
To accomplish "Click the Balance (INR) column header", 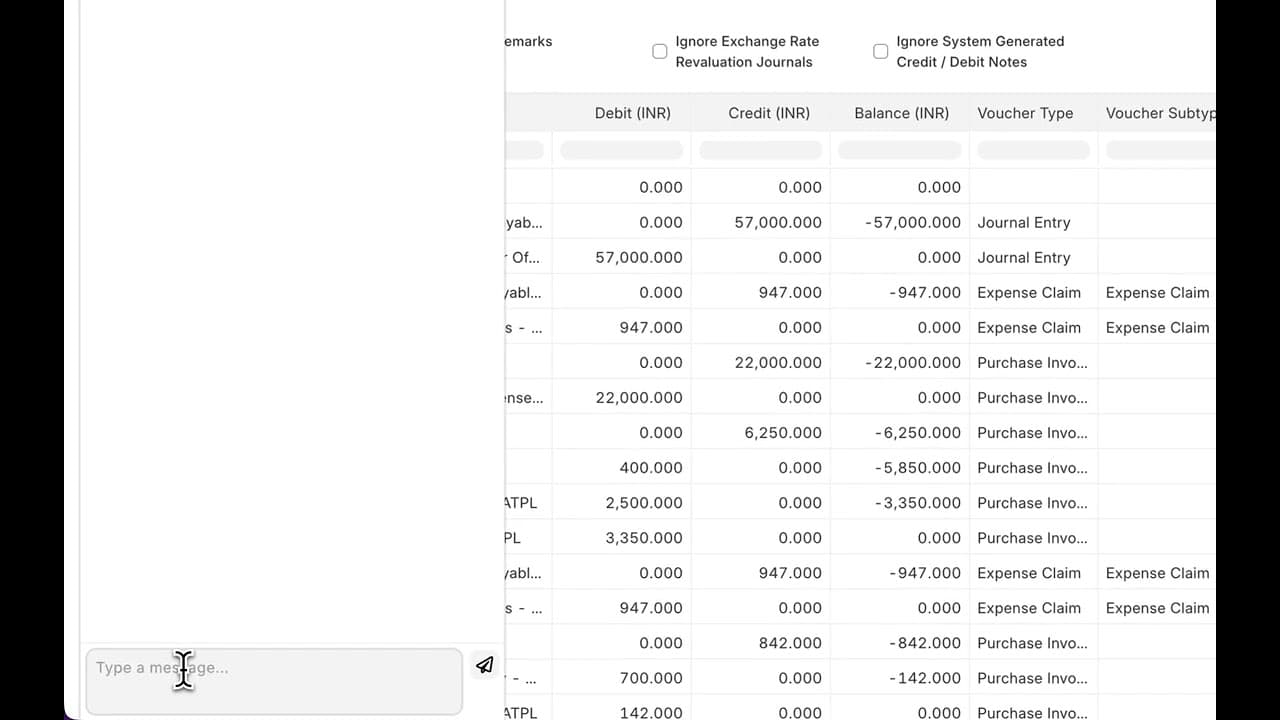I will [901, 113].
